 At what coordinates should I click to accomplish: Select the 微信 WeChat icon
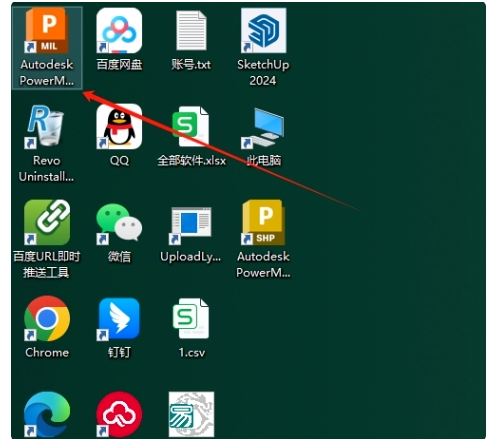[x=119, y=223]
